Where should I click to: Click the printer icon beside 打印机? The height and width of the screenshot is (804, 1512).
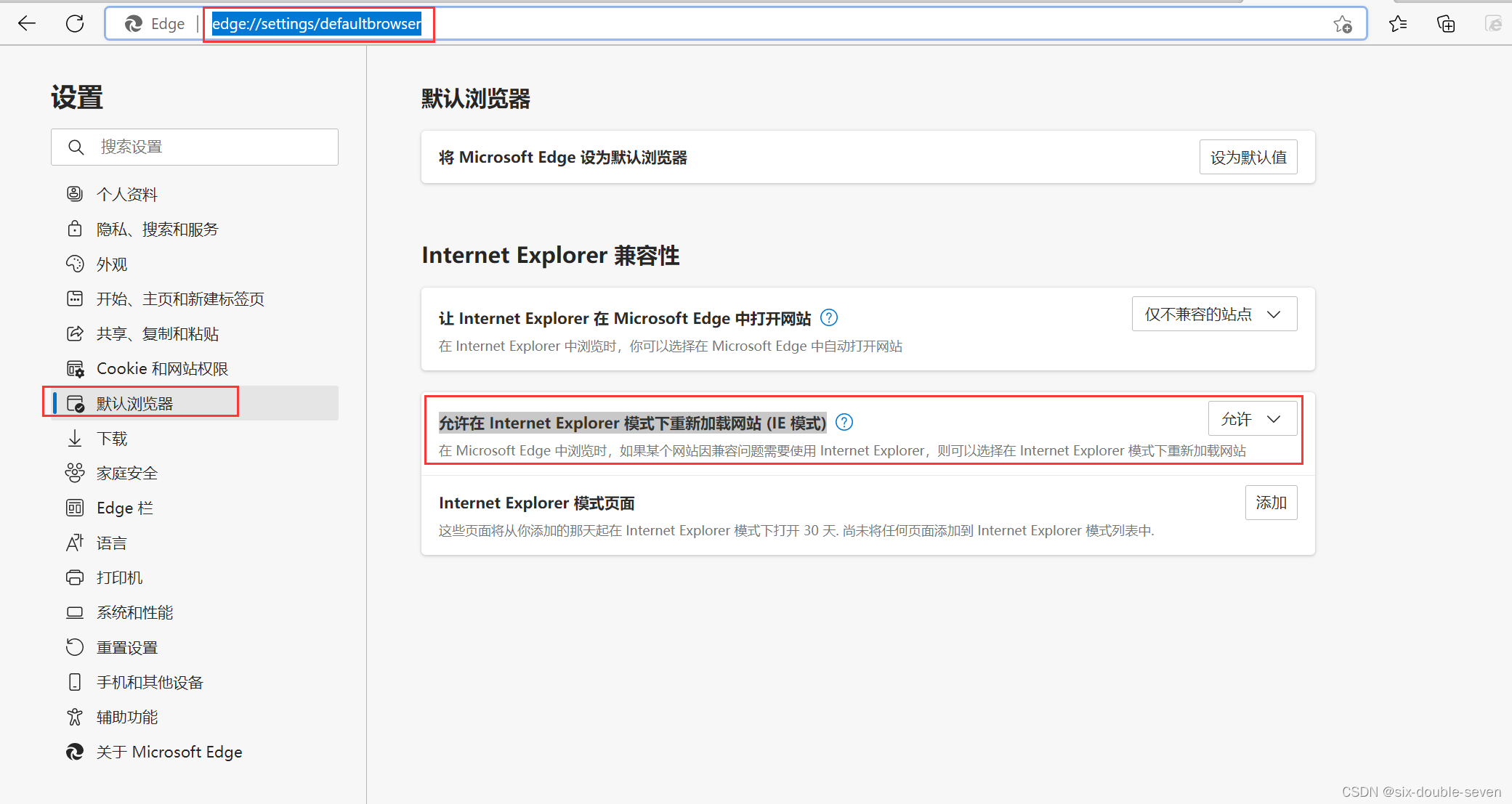pos(75,577)
